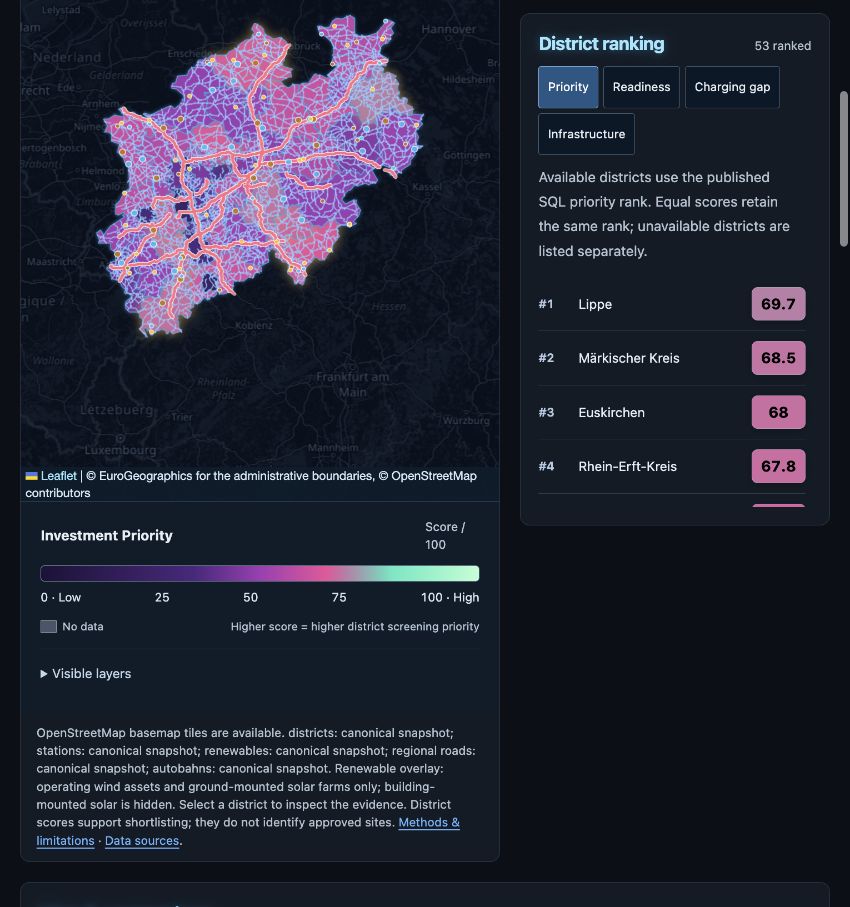850x907 pixels.
Task: Open the Charging gap ranking tab
Action: [732, 87]
